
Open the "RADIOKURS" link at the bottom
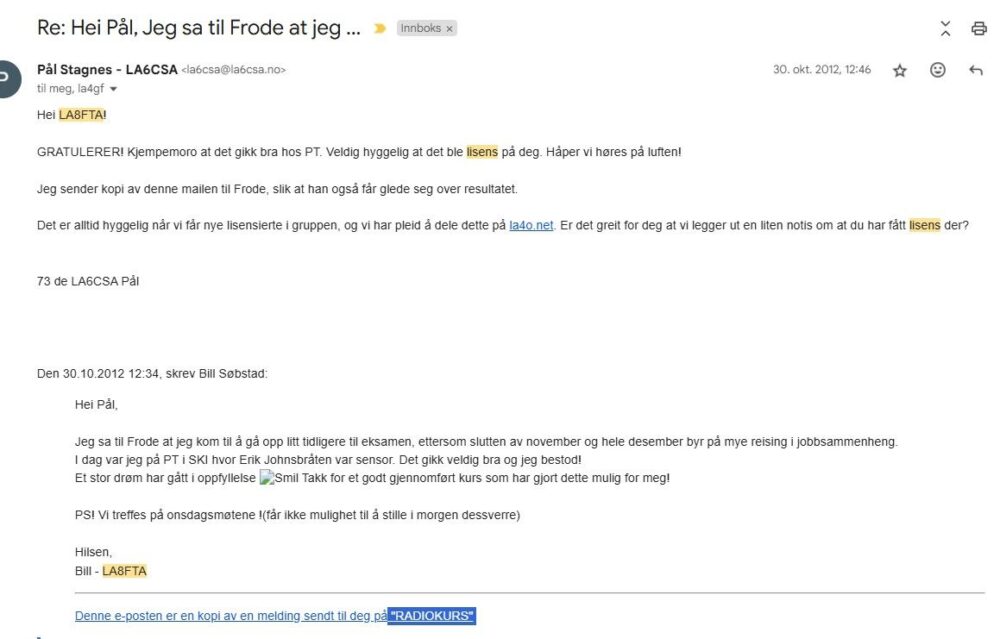coord(431,616)
